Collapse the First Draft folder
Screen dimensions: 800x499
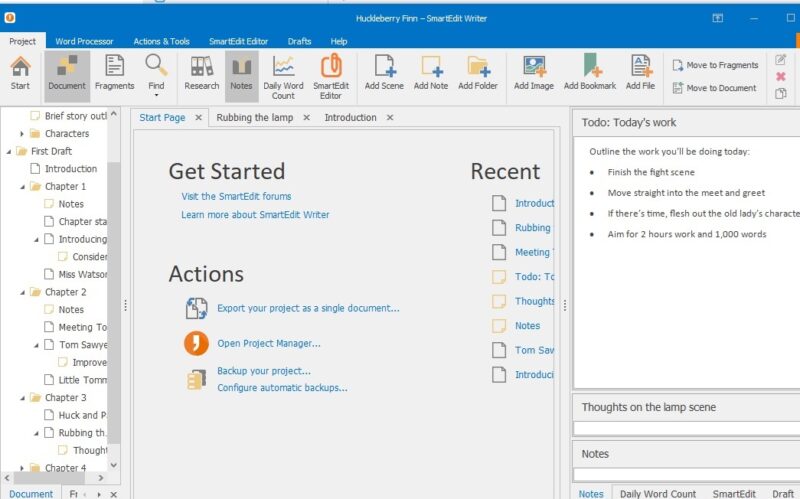pyautogui.click(x=9, y=152)
